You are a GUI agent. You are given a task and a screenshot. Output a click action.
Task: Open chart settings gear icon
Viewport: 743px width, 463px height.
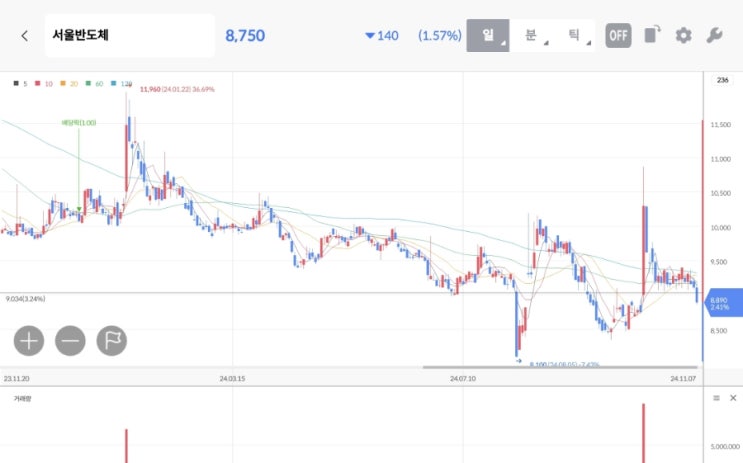click(683, 36)
